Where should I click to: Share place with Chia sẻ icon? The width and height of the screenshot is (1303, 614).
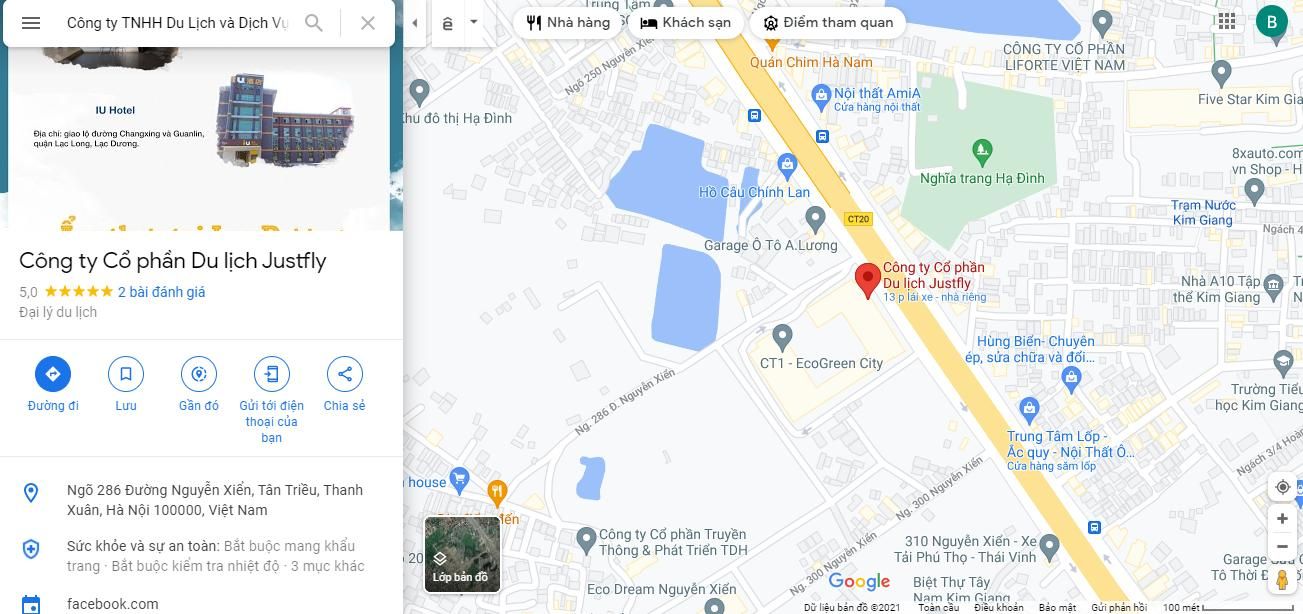point(344,374)
